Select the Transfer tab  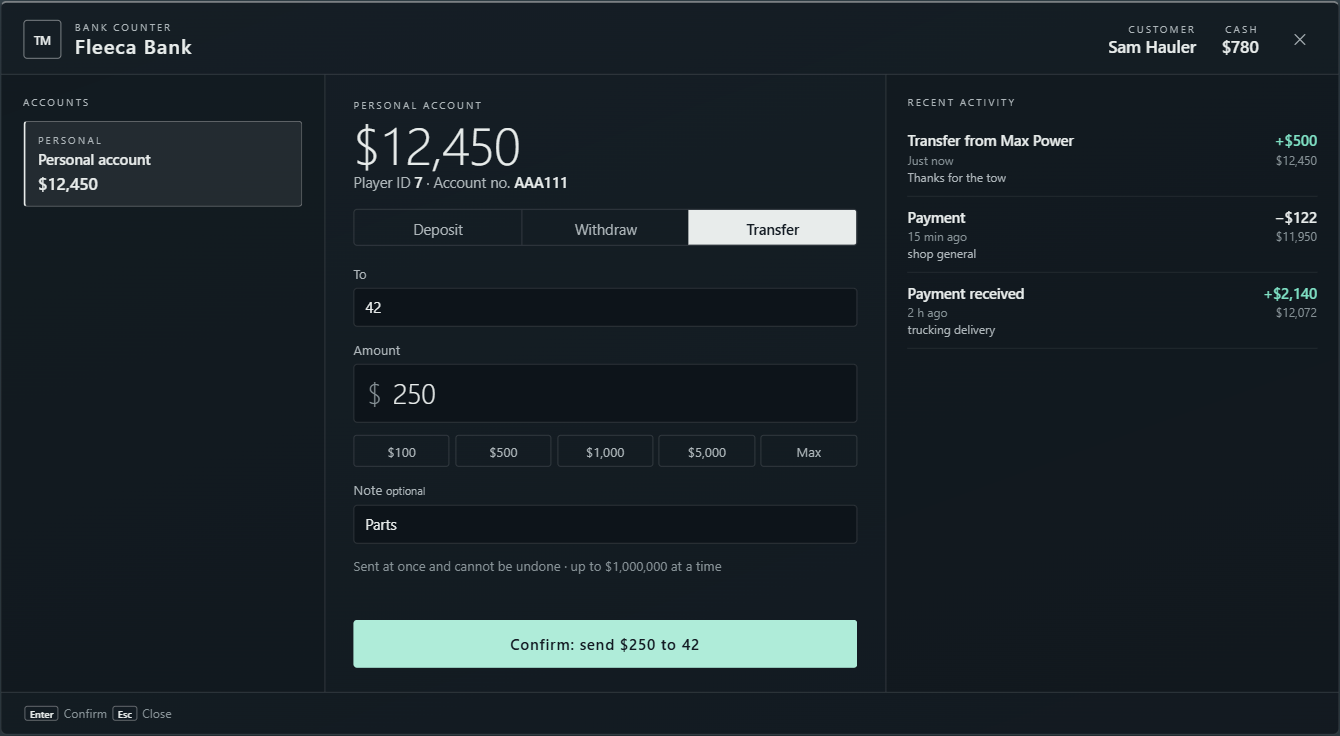pyautogui.click(x=772, y=228)
